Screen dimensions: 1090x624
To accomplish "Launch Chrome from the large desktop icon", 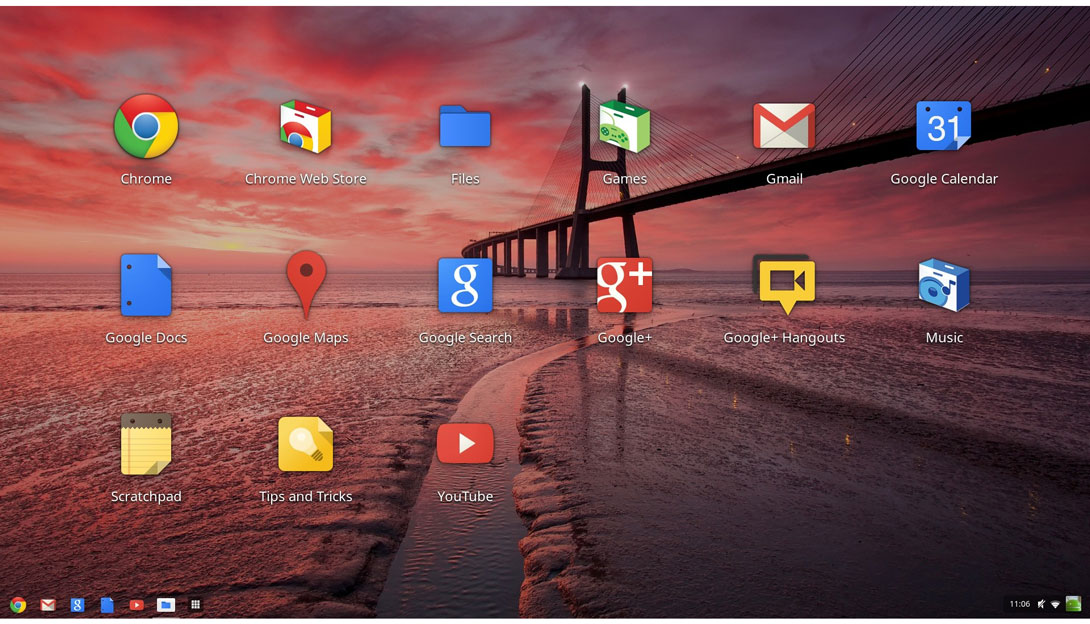I will tap(146, 126).
